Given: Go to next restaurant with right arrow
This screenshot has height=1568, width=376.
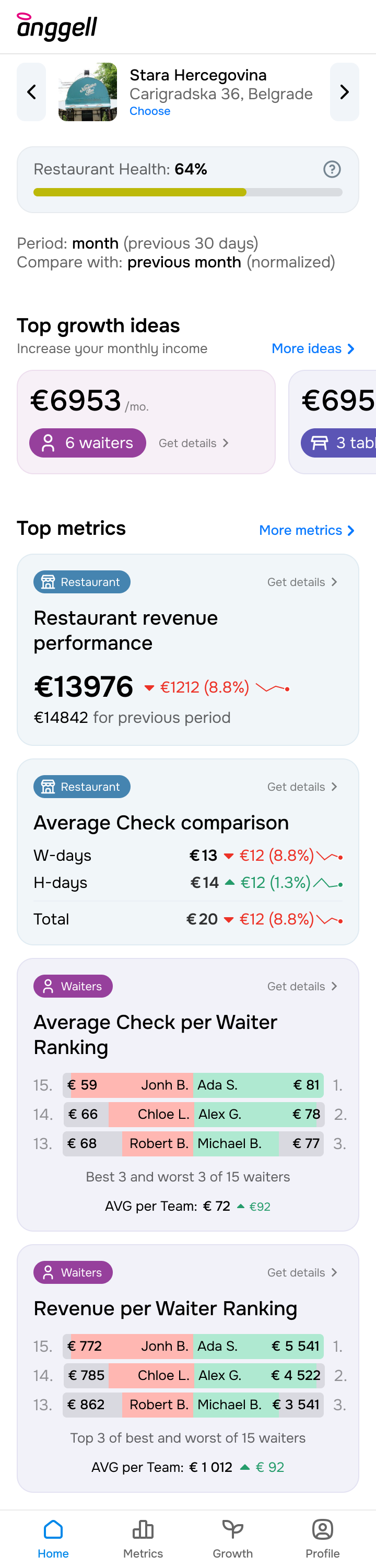Looking at the screenshot, I should tap(344, 92).
